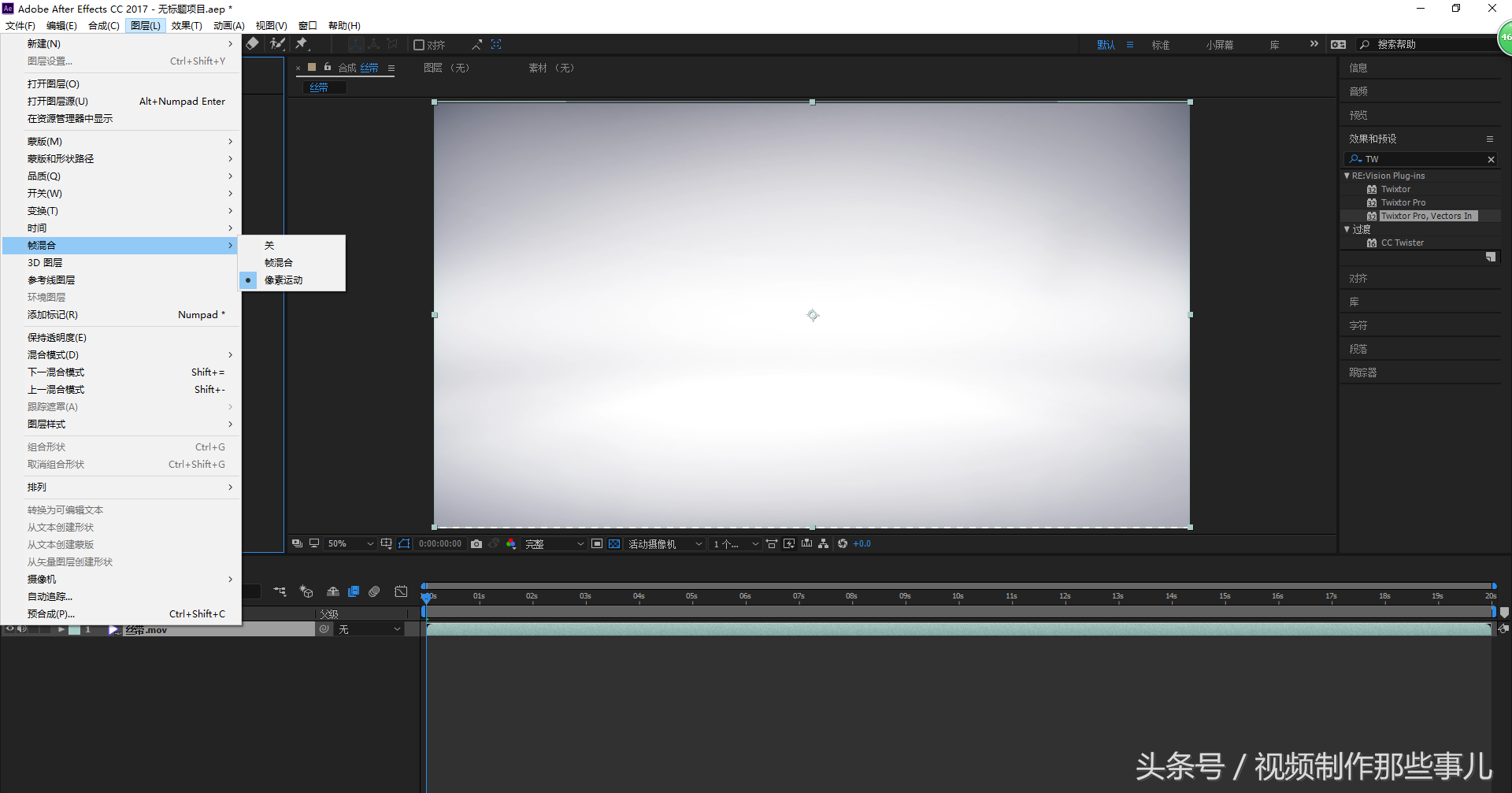The image size is (1512, 793).
Task: Toggle frame blending for all layers
Action: pos(354,591)
